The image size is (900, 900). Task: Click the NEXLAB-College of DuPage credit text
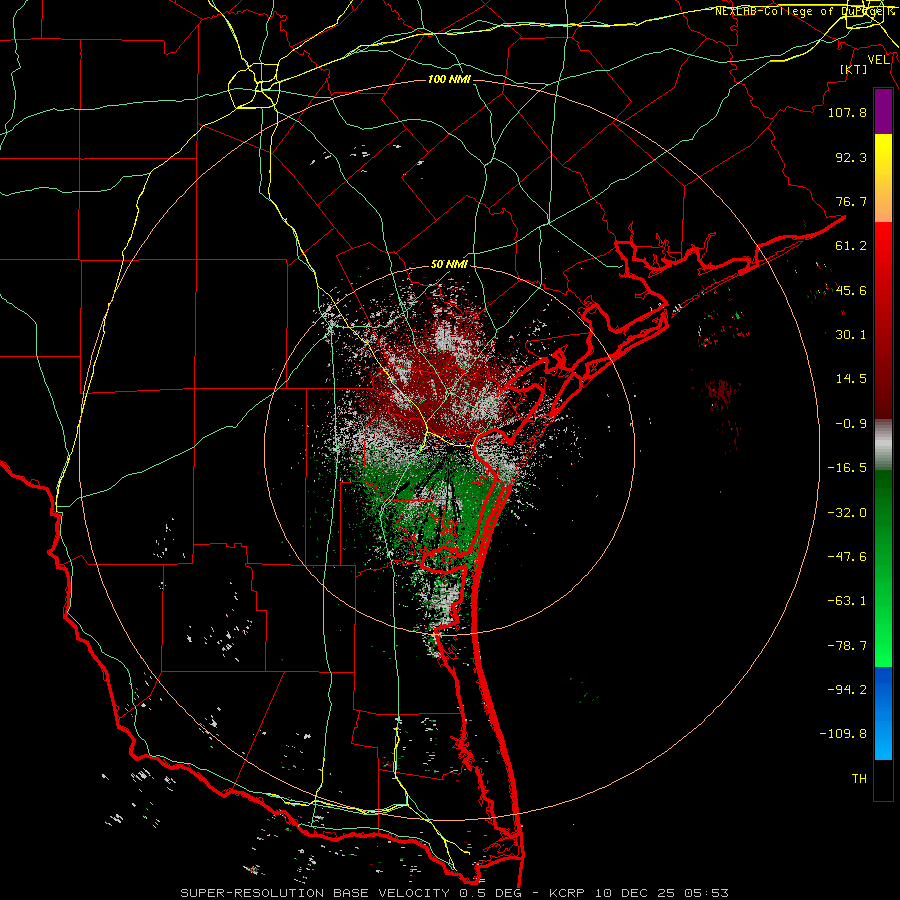(805, 11)
